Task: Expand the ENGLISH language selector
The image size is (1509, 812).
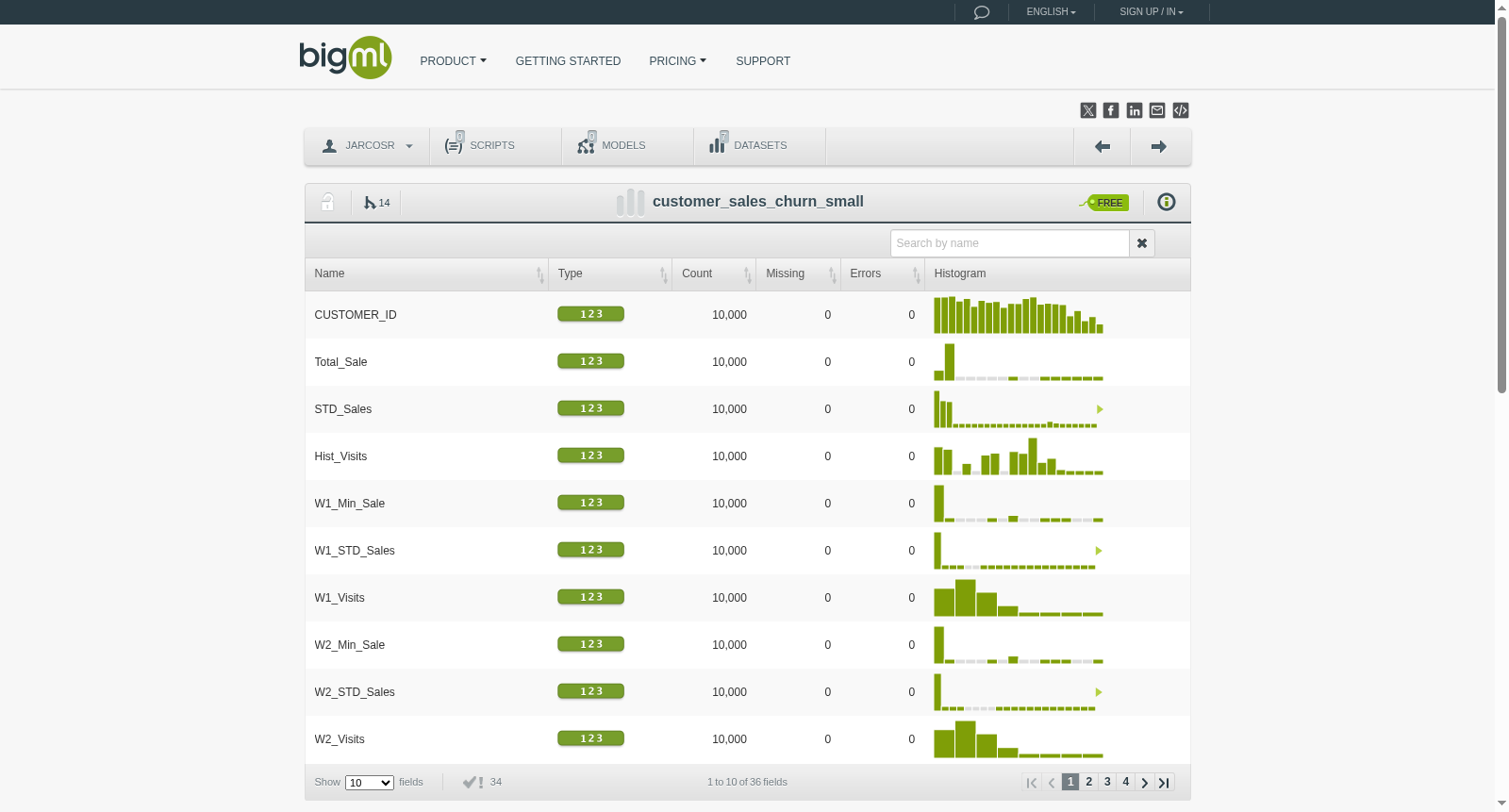Action: point(1052,12)
